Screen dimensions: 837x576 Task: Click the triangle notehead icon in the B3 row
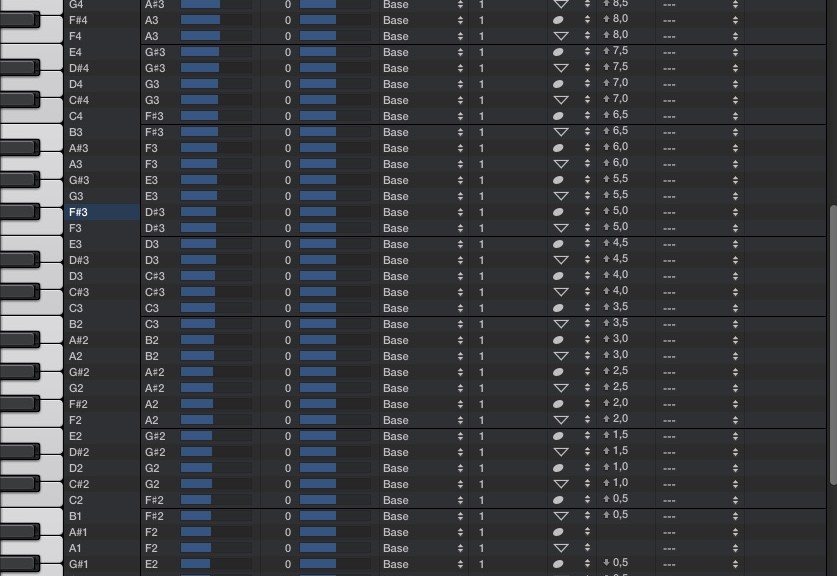click(560, 132)
